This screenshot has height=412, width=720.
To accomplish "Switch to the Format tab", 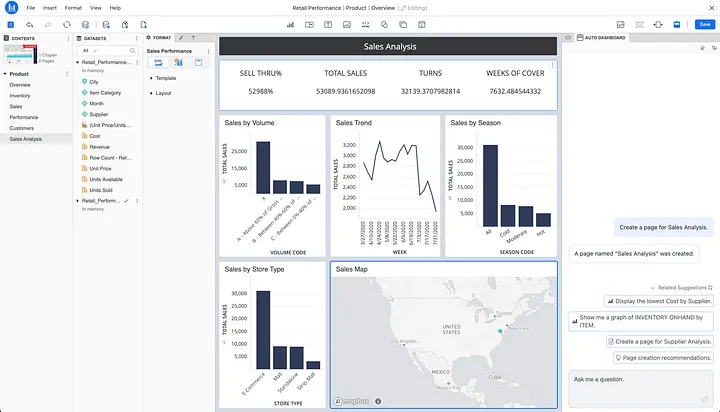I will [x=161, y=37].
